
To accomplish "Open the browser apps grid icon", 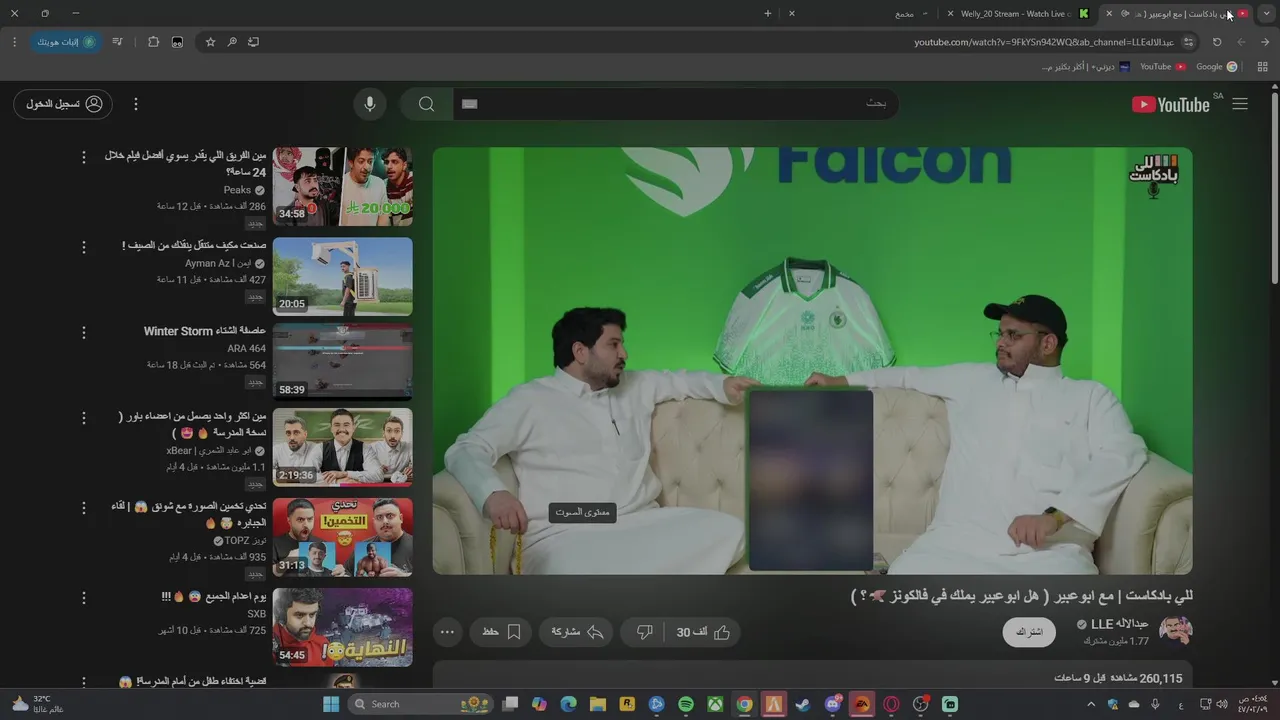I will (1263, 67).
